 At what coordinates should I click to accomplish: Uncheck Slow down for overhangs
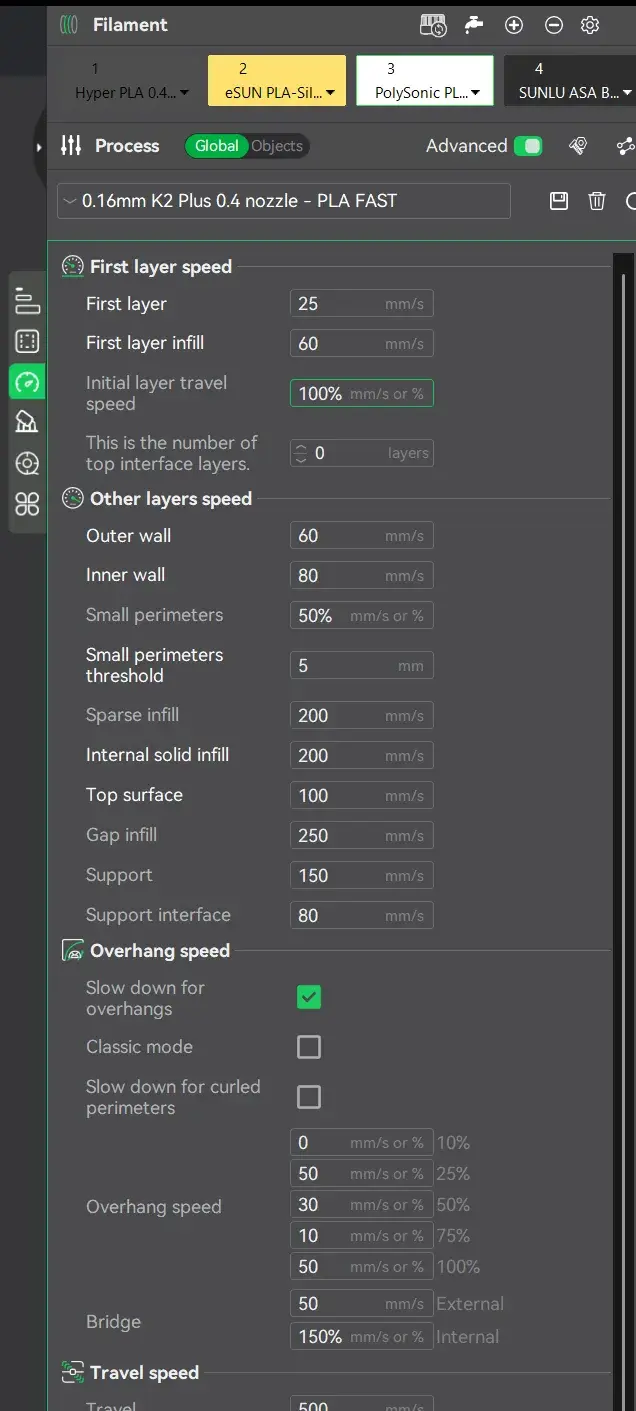[x=309, y=997]
